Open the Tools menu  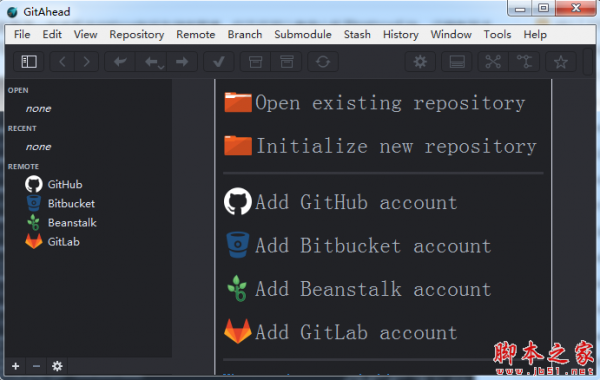coord(497,34)
